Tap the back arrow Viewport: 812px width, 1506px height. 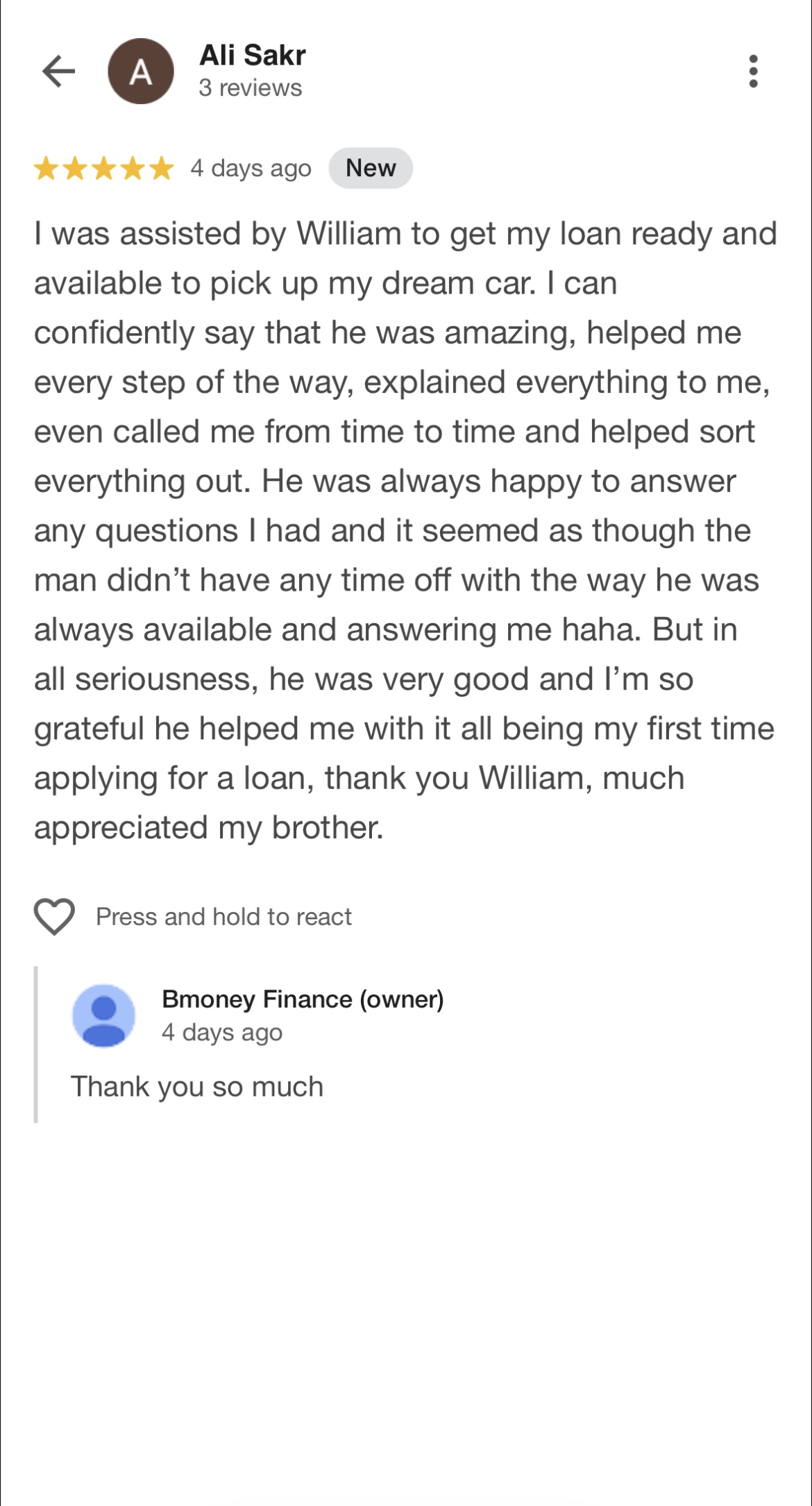tap(59, 71)
